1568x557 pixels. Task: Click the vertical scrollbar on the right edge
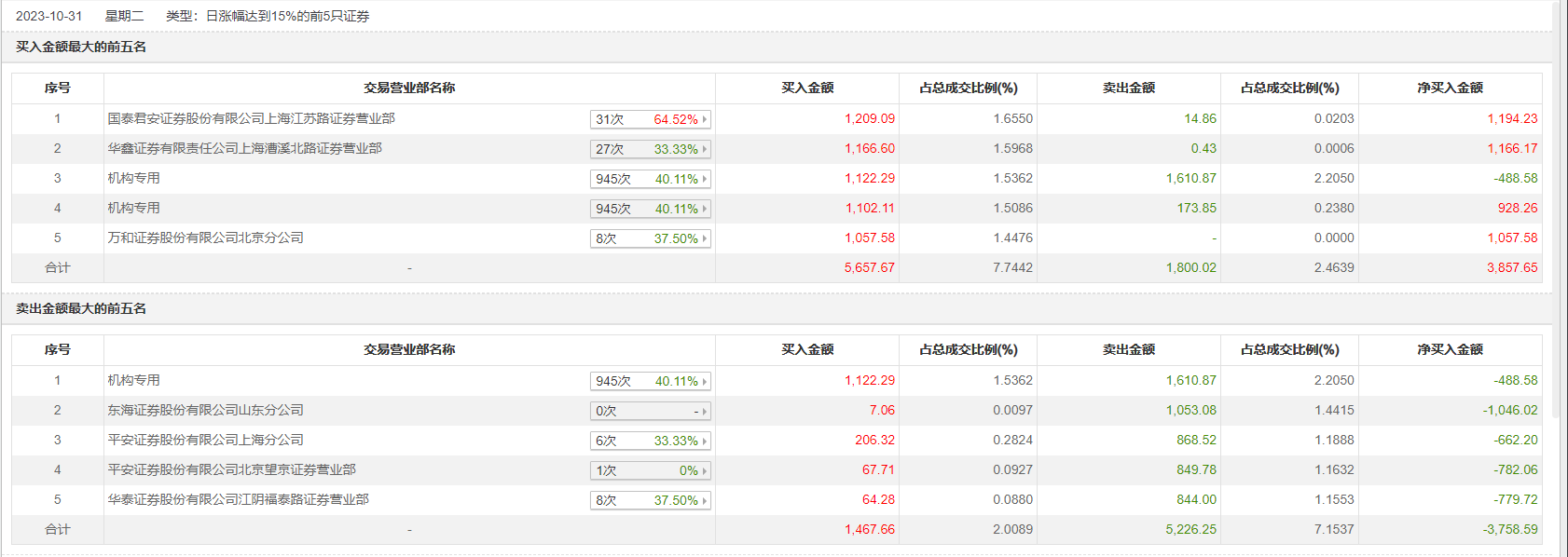click(1561, 279)
